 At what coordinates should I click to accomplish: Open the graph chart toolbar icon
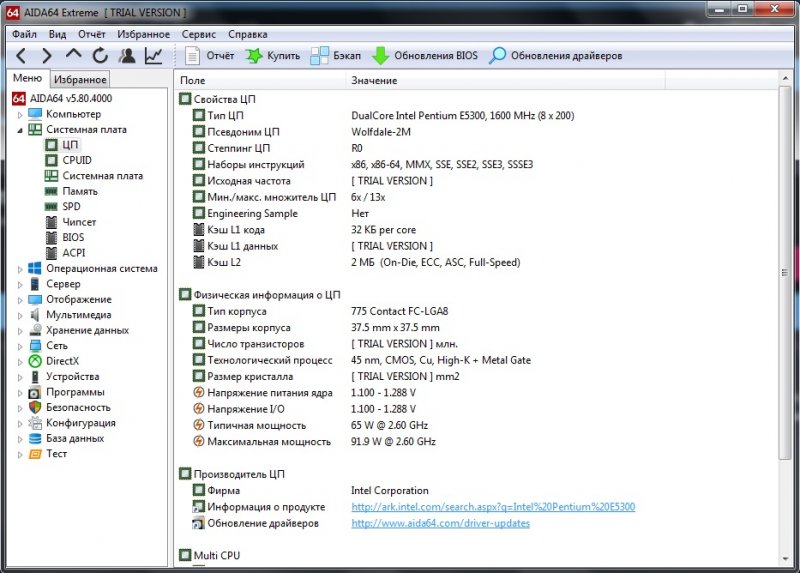(x=154, y=56)
